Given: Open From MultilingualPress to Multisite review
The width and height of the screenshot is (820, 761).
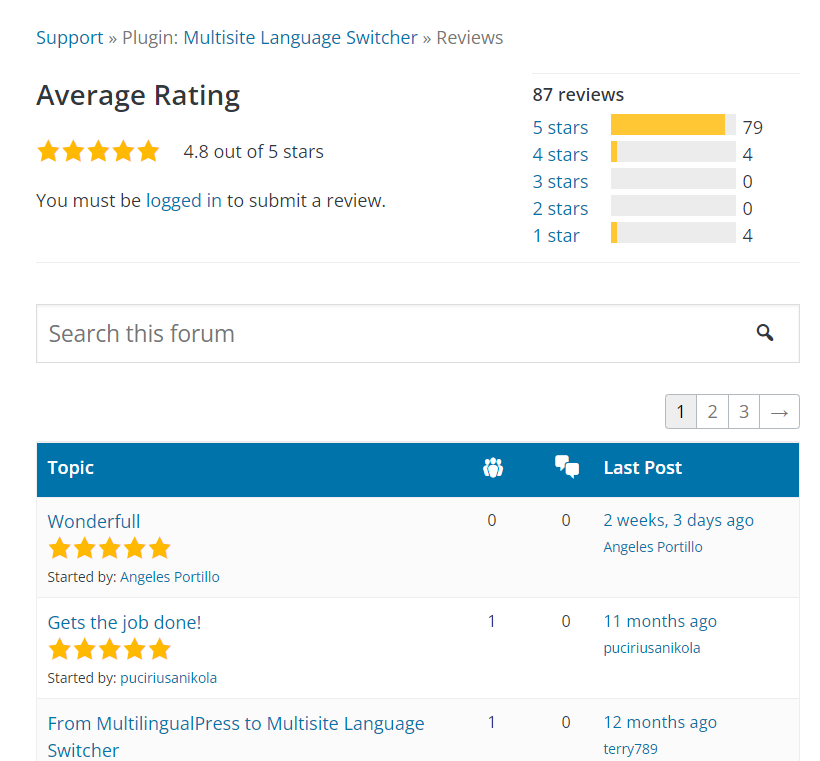Looking at the screenshot, I should tap(236, 737).
